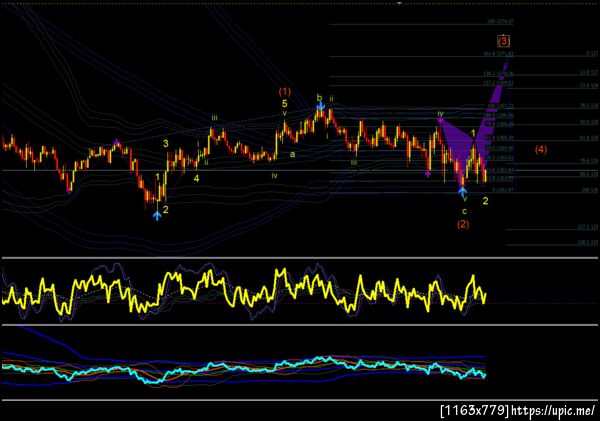
Task: Select the orange (4) wave label
Action: point(541,149)
